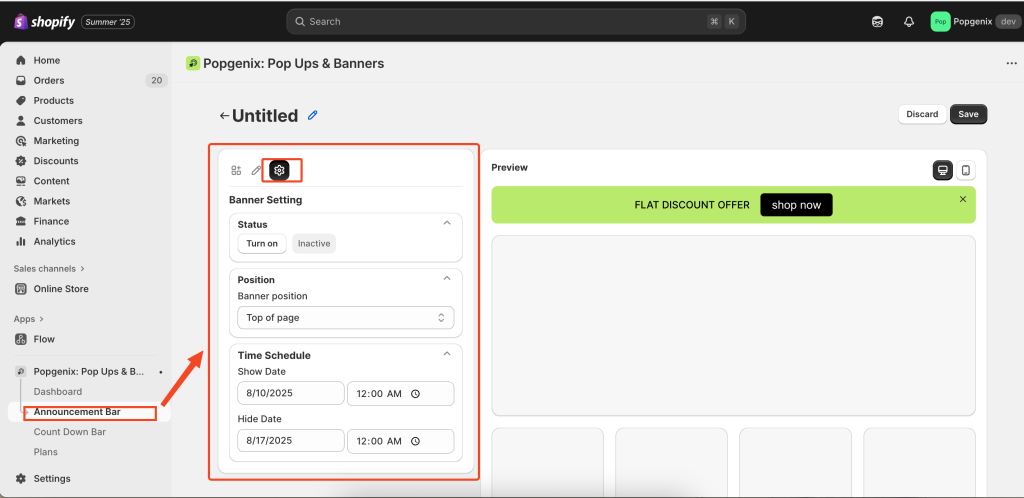Click the Online Store icon

(x=21, y=288)
